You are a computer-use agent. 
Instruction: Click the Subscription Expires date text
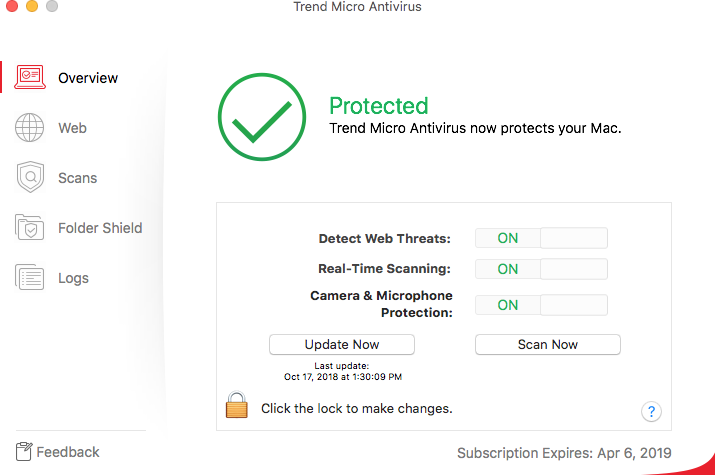(564, 453)
